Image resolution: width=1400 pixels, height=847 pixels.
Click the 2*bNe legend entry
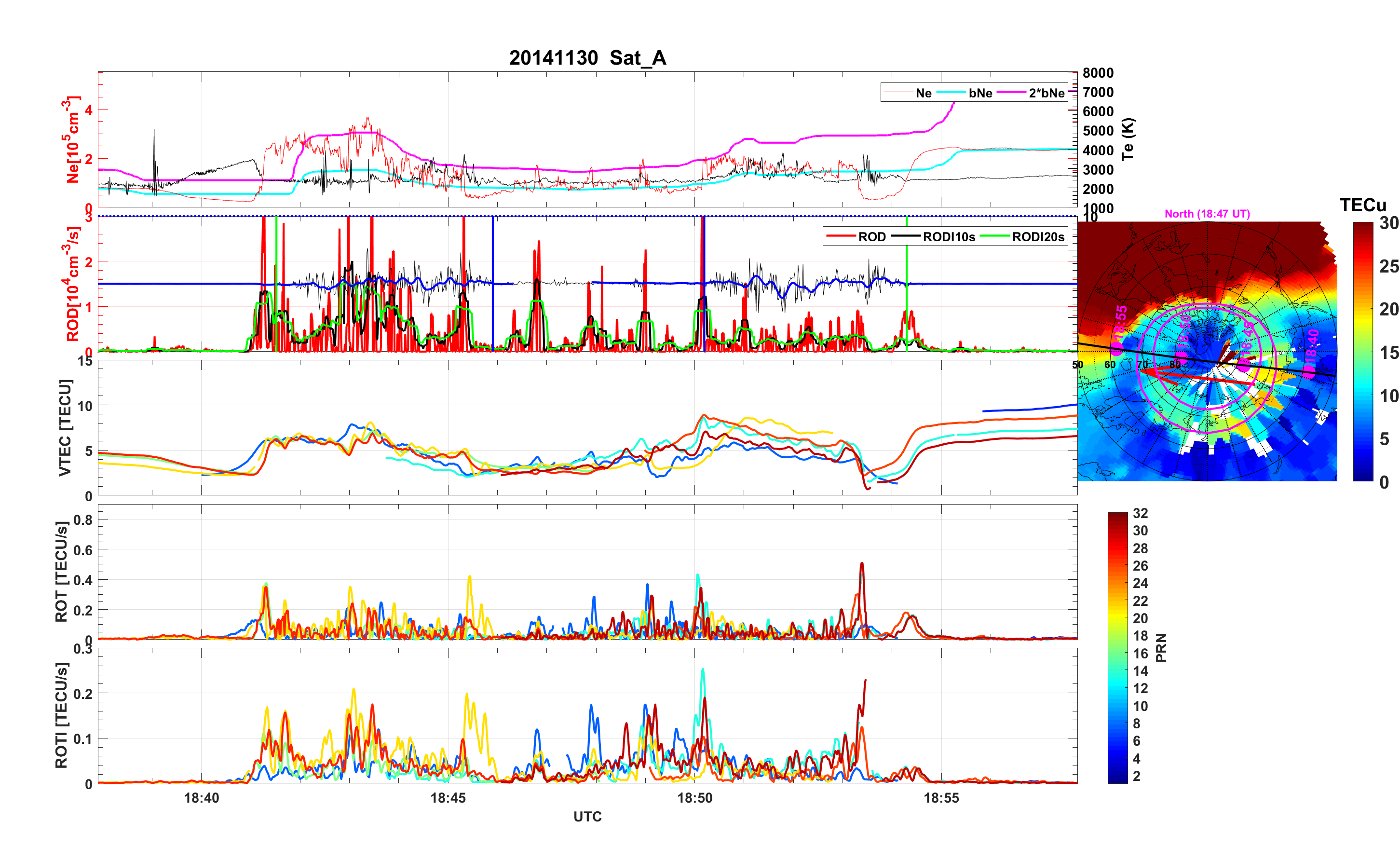point(1046,93)
